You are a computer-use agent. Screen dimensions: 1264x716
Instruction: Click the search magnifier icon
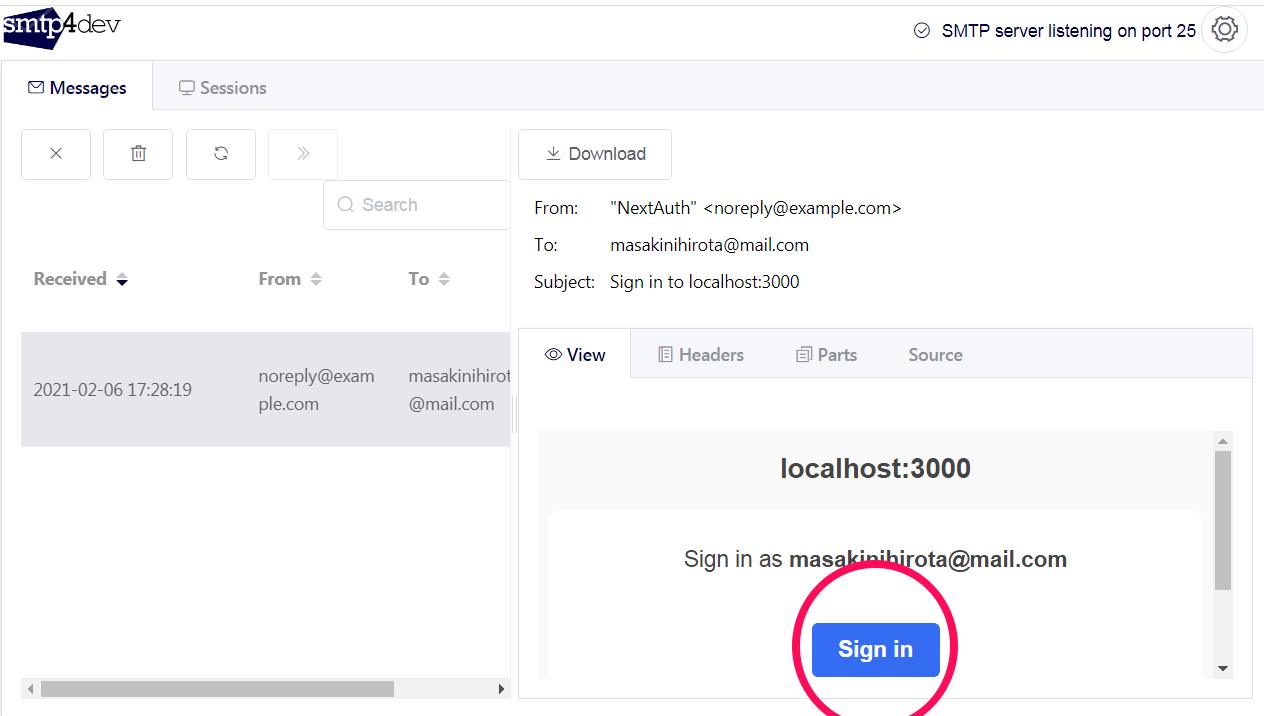pos(345,204)
